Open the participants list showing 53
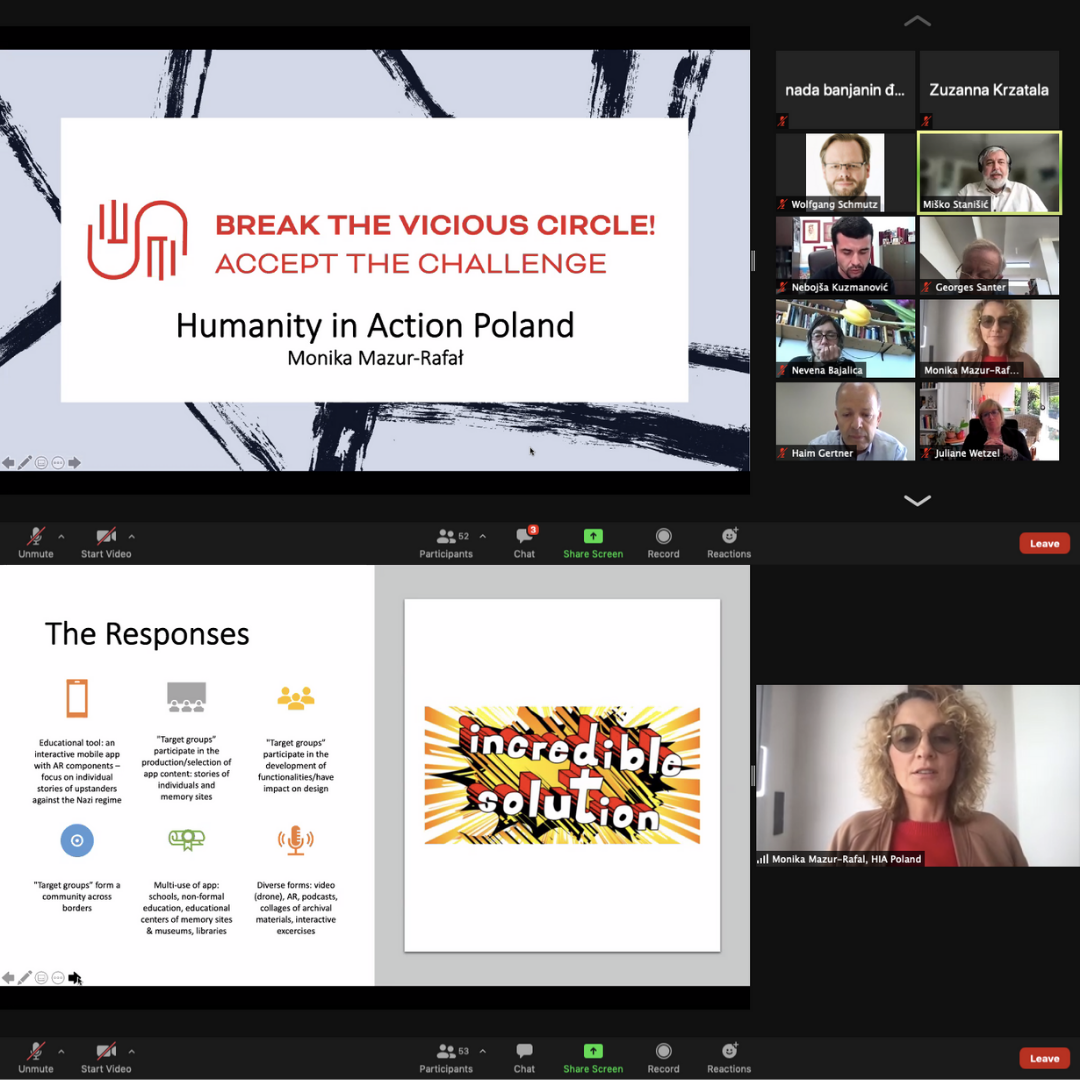1080x1080 pixels. pyautogui.click(x=446, y=1057)
